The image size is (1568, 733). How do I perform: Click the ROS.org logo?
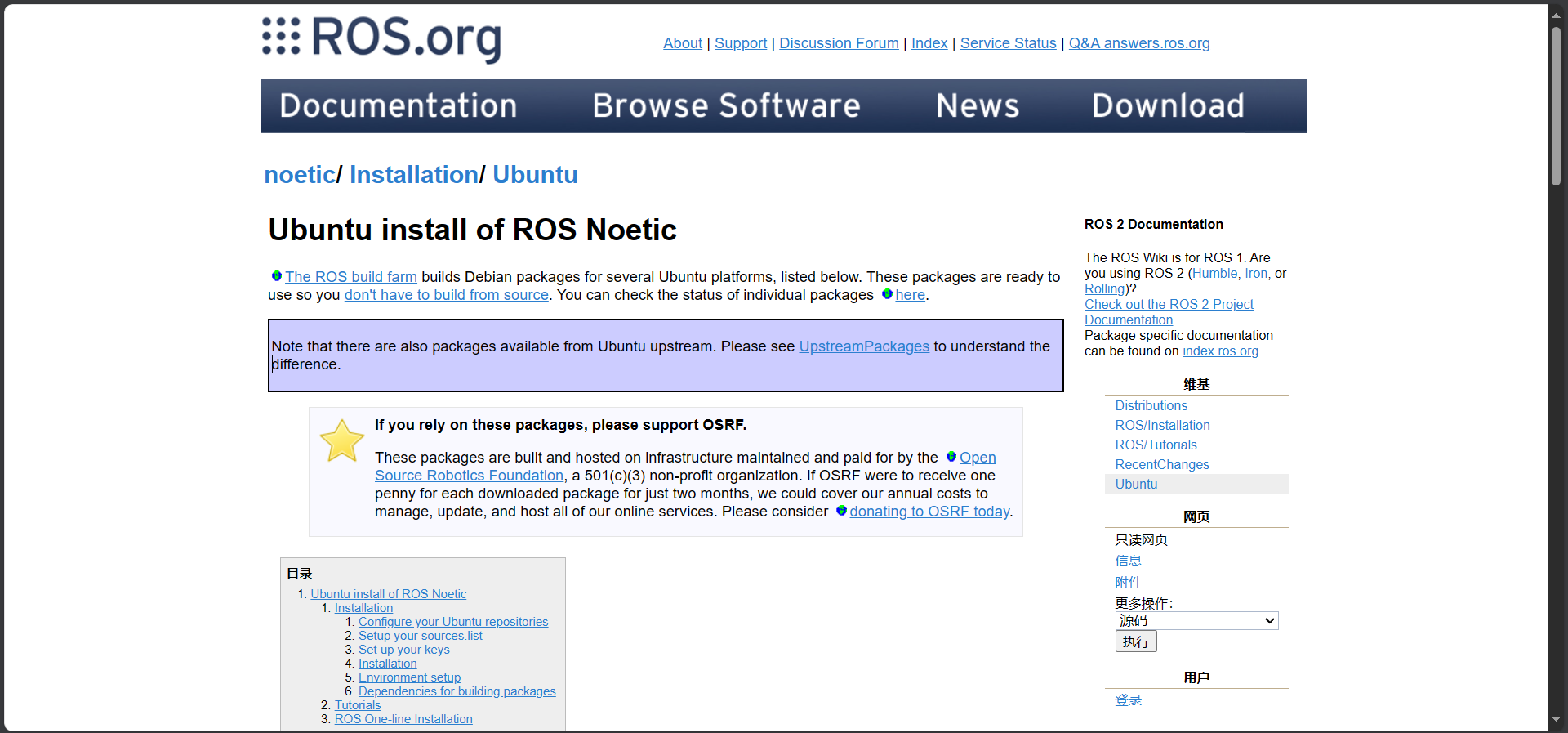(381, 39)
